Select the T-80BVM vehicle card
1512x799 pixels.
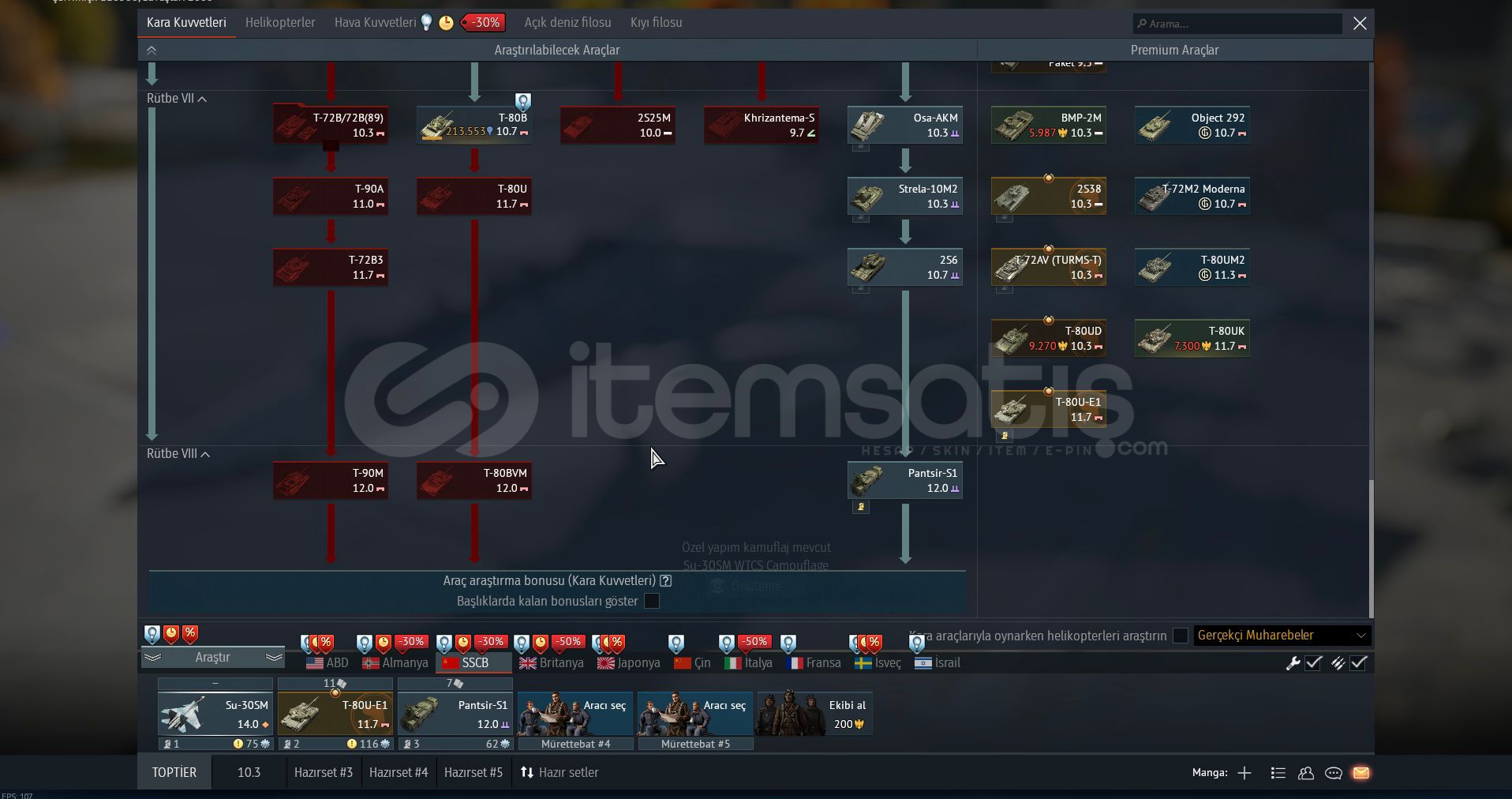pos(474,480)
